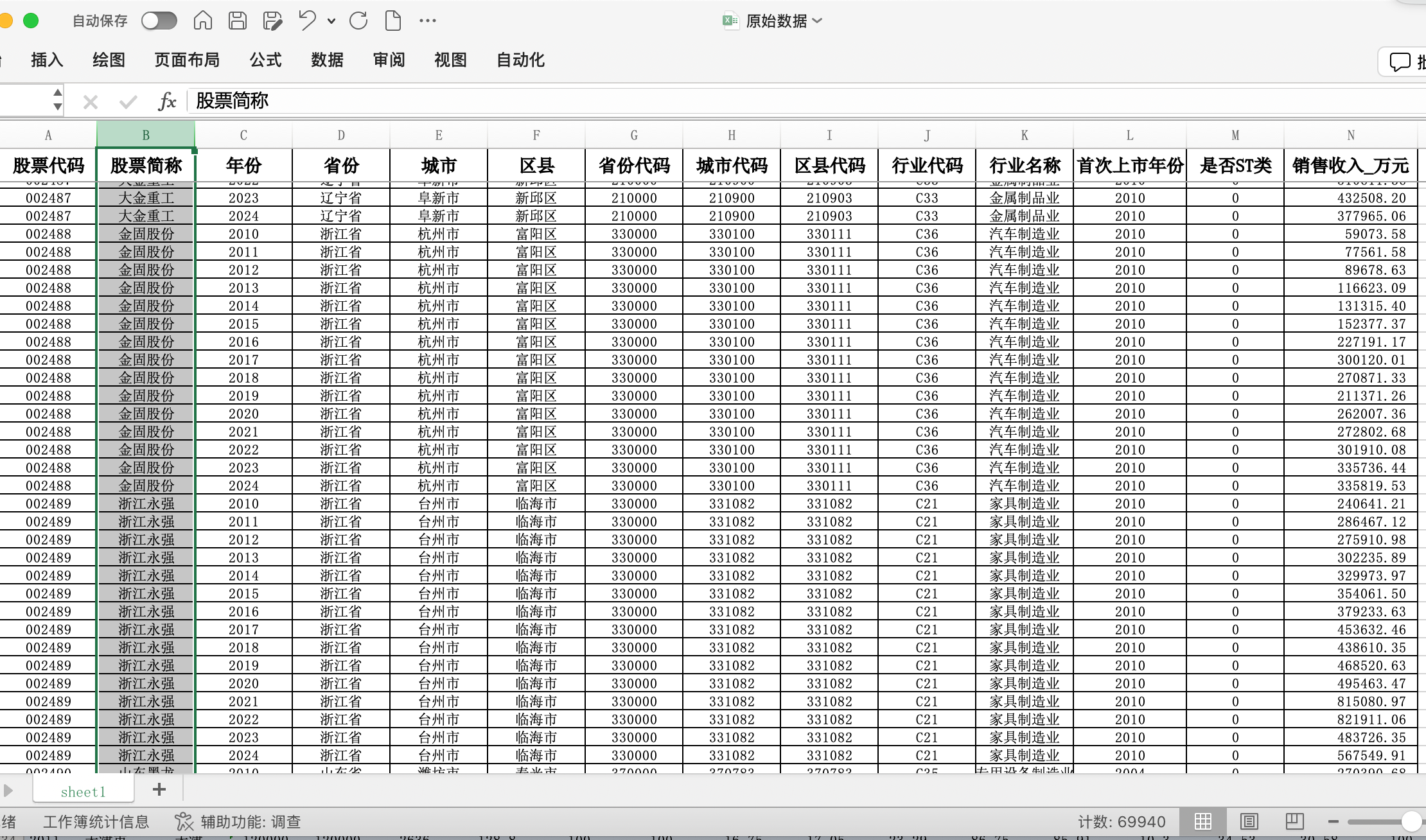The image size is (1426, 840).
Task: Open the undo history dropdown arrow
Action: click(x=331, y=21)
